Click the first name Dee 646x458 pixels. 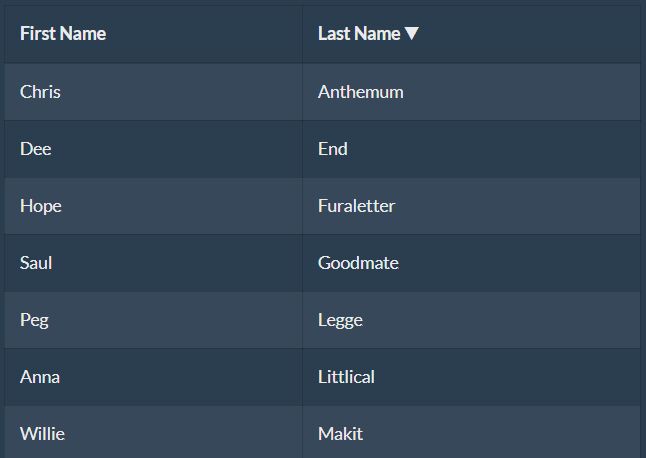point(36,149)
